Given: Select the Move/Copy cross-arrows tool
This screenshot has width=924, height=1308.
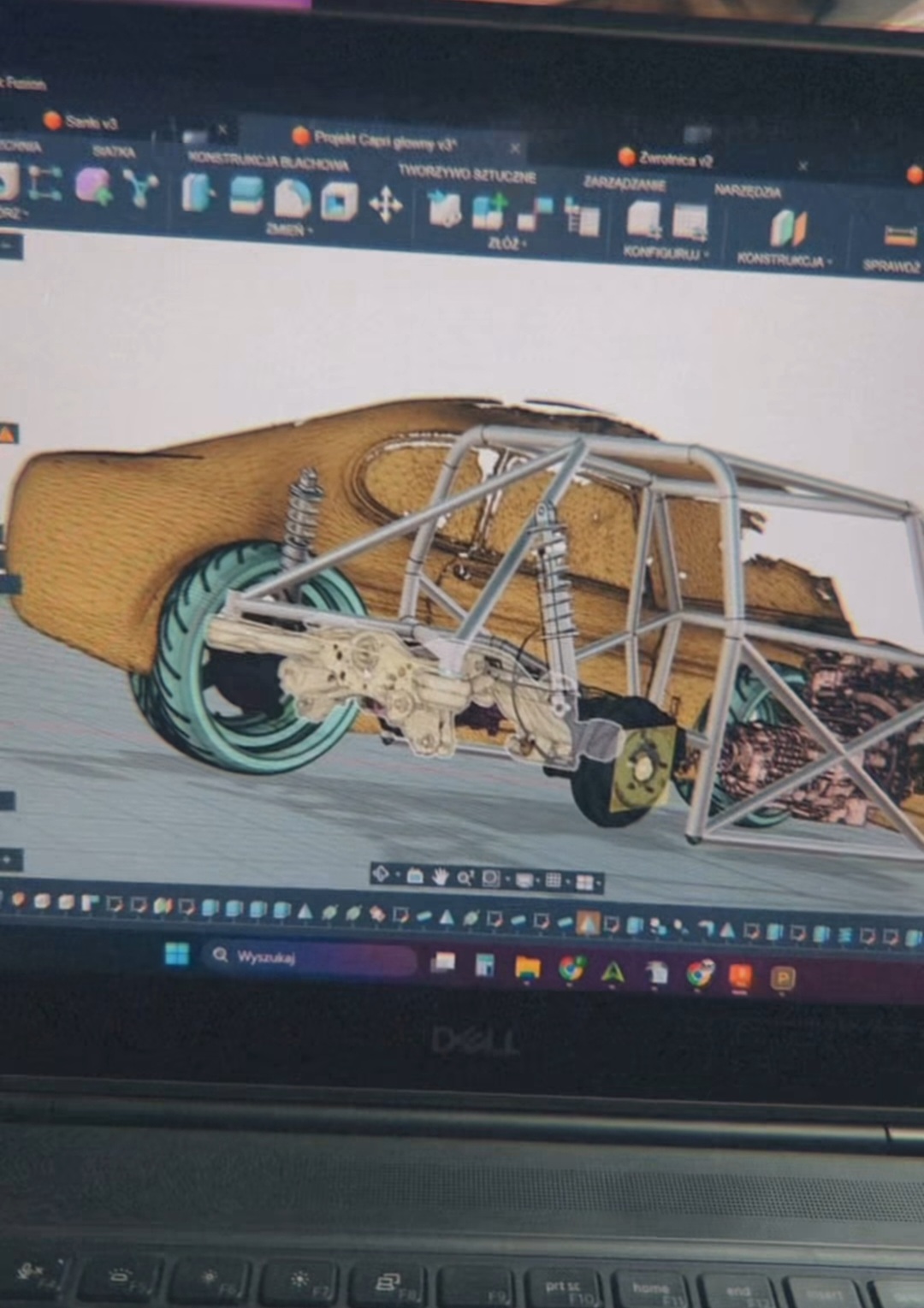Looking at the screenshot, I should tap(385, 206).
